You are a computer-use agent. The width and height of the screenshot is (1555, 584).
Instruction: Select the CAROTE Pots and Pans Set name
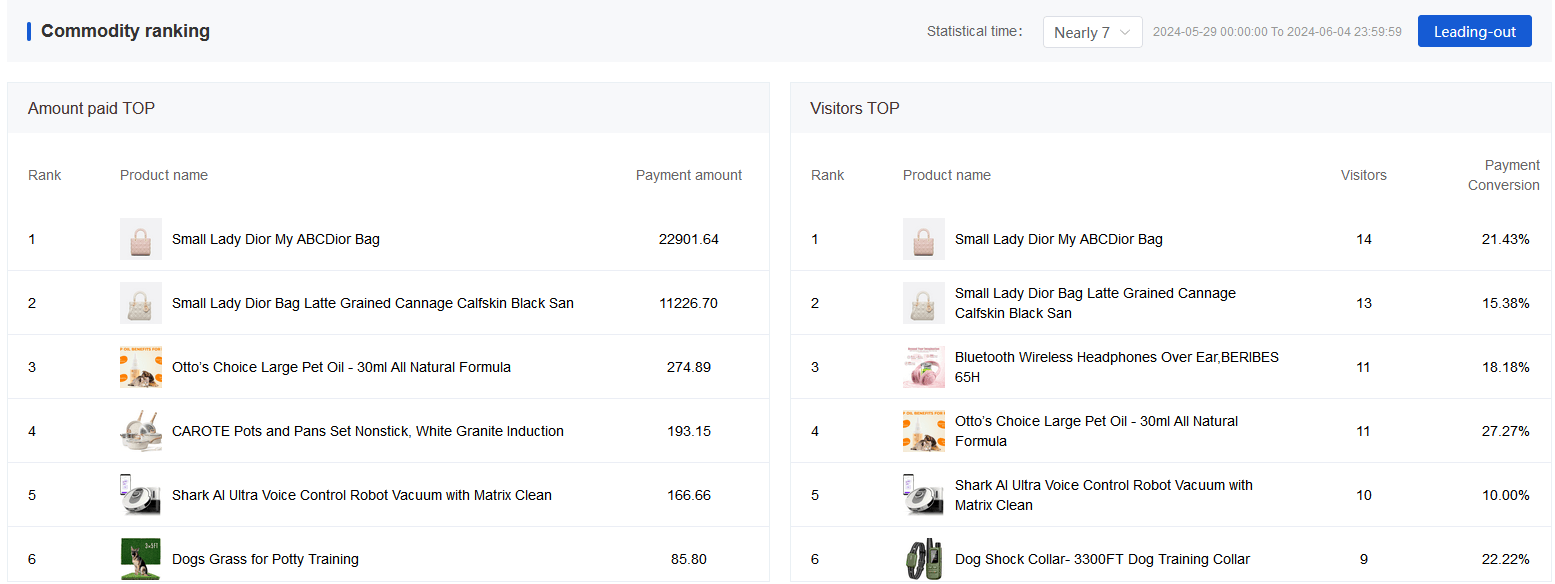click(368, 431)
